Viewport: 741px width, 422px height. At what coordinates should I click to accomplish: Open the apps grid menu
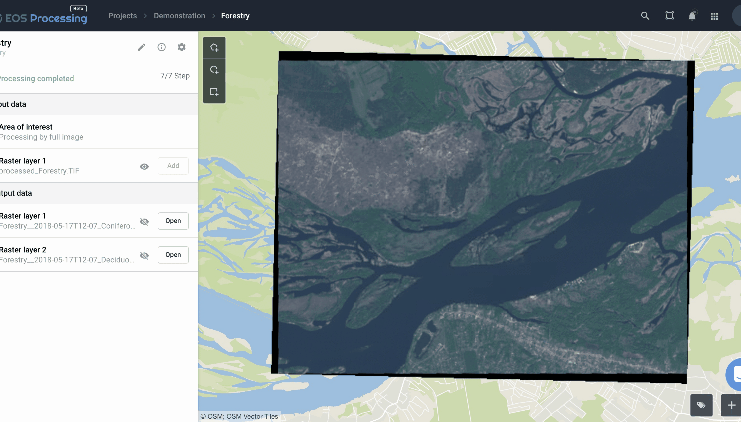tap(714, 16)
